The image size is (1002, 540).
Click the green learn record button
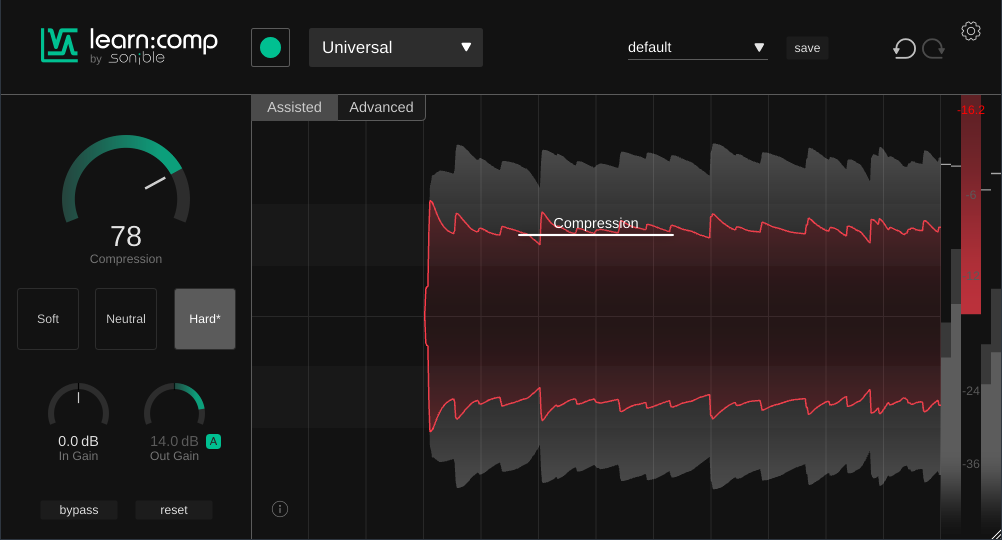coord(270,47)
